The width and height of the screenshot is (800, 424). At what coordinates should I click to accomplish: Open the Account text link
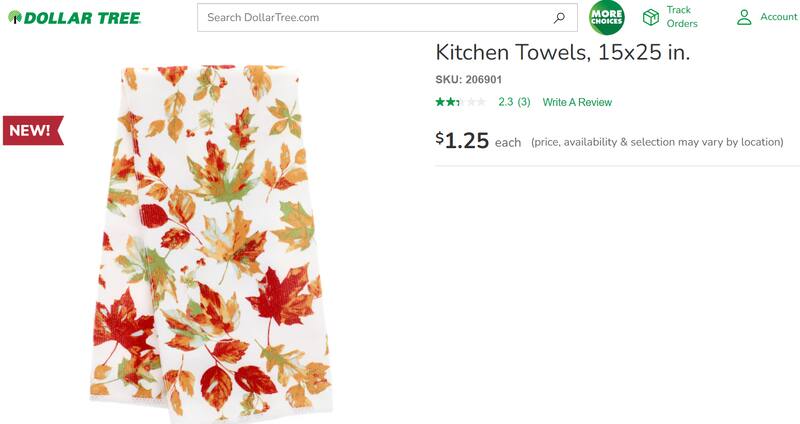pos(778,17)
